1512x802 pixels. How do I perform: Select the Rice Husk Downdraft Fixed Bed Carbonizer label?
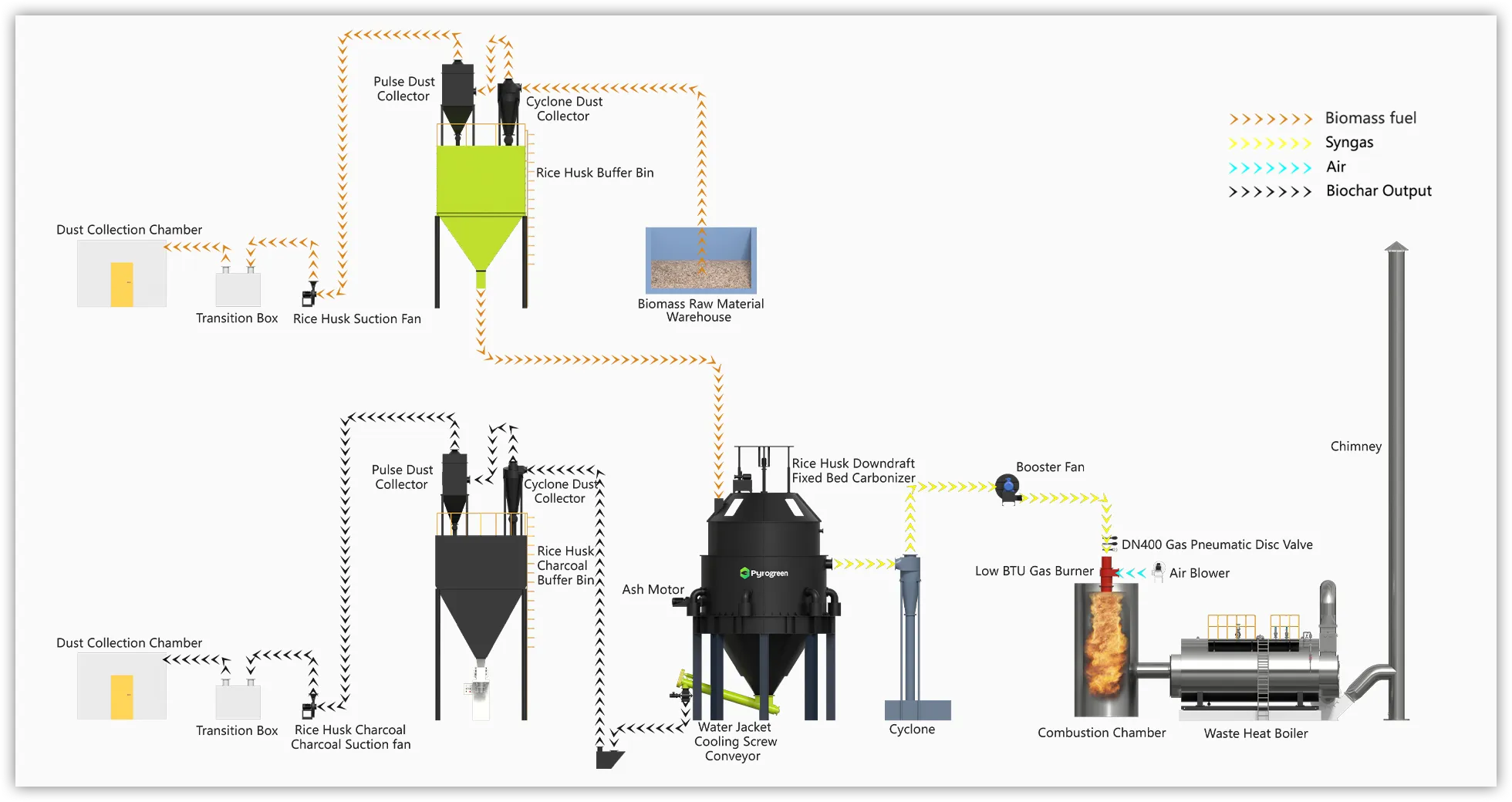point(853,470)
